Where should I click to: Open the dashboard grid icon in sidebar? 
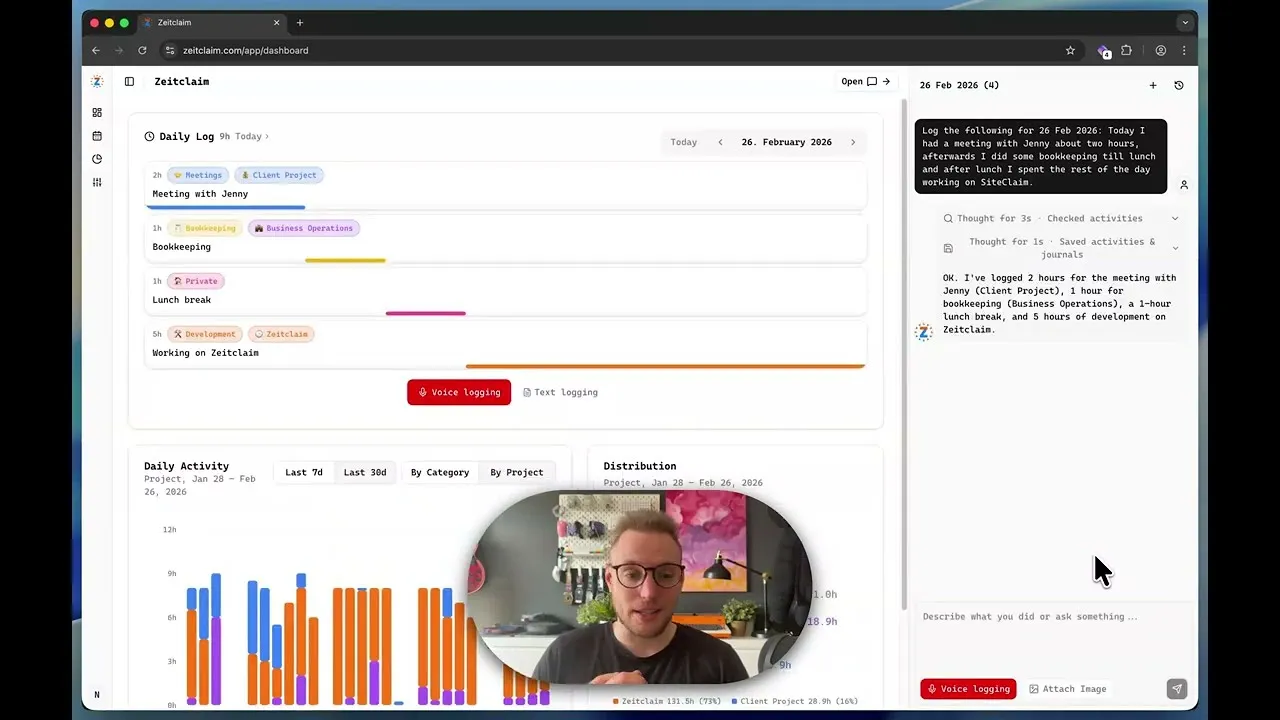point(97,113)
